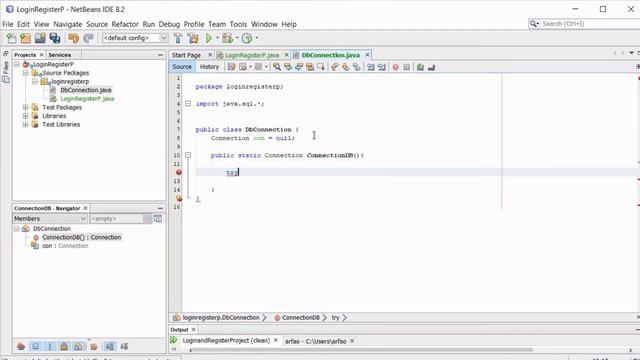Image resolution: width=640 pixels, height=360 pixels.
Task: Open the Tools menu
Action: [x=238, y=24]
